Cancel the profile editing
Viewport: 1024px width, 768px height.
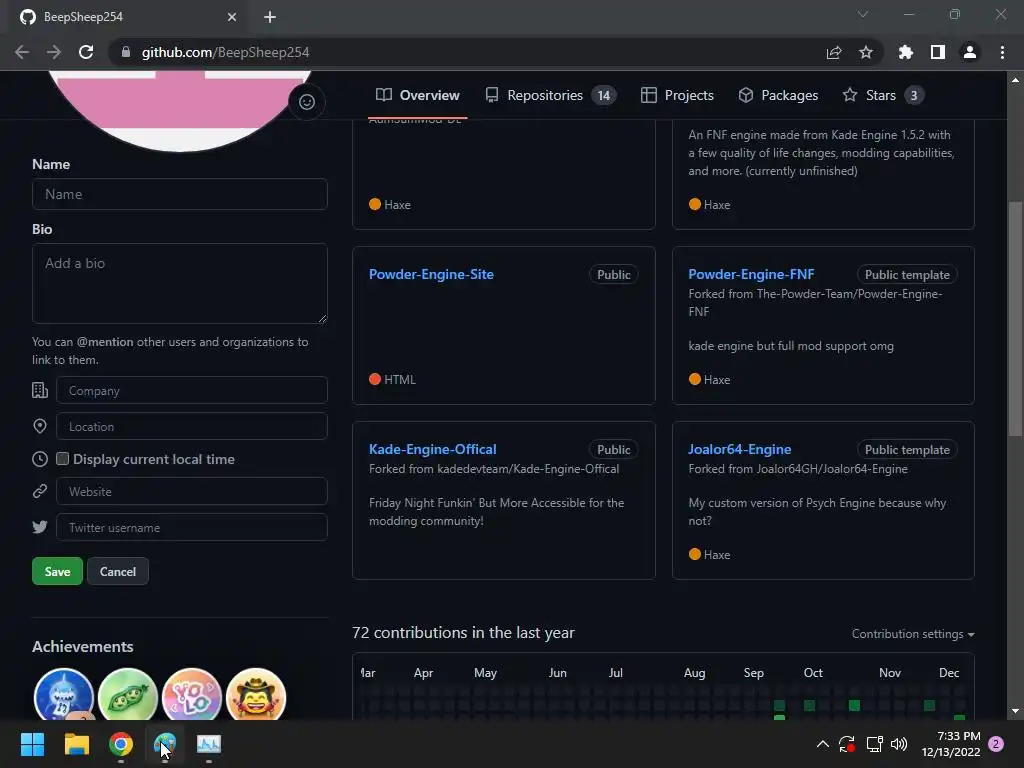118,571
